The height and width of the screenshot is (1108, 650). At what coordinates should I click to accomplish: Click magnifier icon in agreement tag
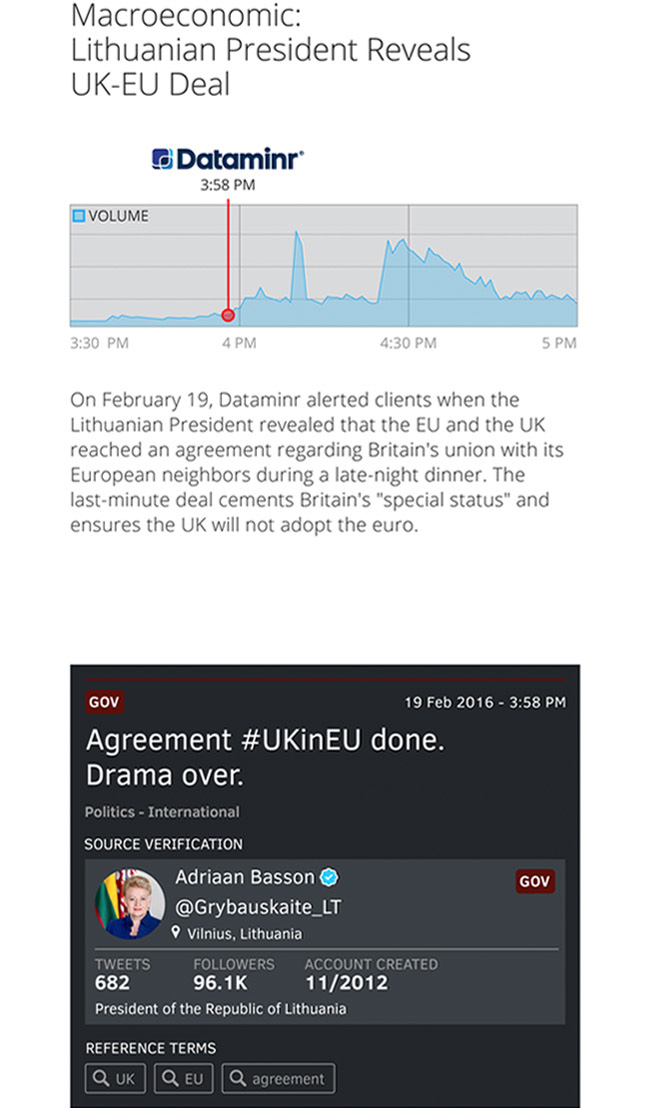238,1078
